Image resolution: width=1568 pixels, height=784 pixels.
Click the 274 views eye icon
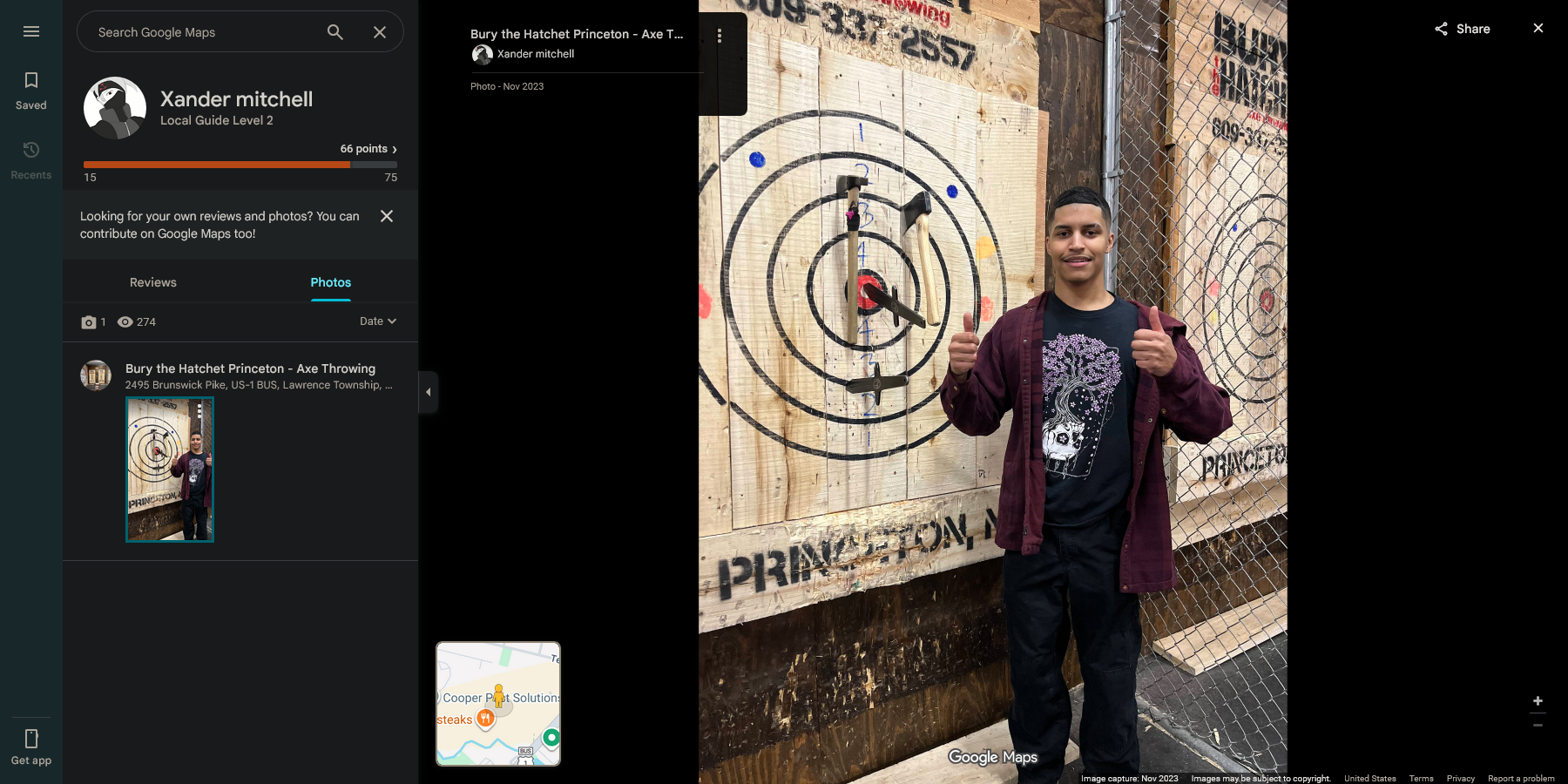(125, 322)
